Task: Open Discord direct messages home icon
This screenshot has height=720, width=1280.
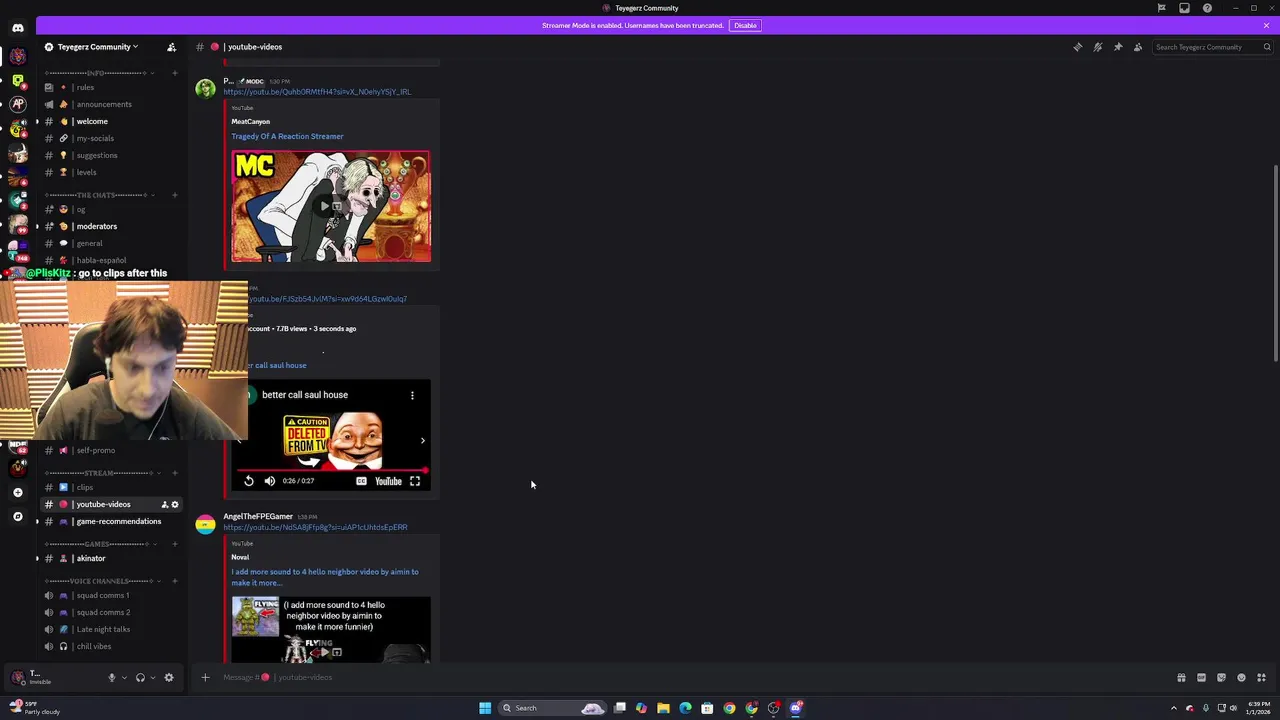Action: (17, 28)
